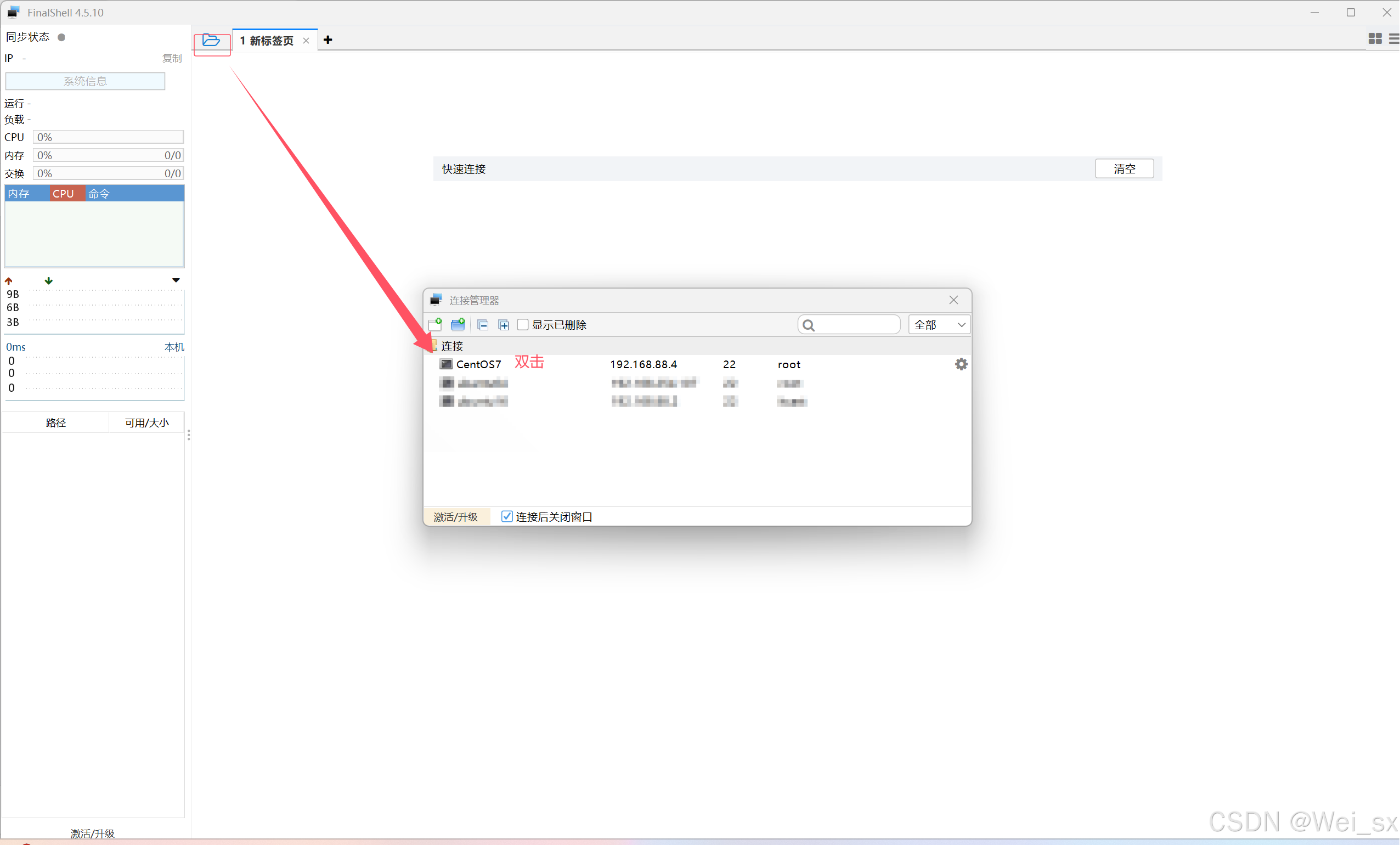Enable the 显示已删除 checkbox
Viewport: 1400px width, 845px height.
pyautogui.click(x=523, y=324)
